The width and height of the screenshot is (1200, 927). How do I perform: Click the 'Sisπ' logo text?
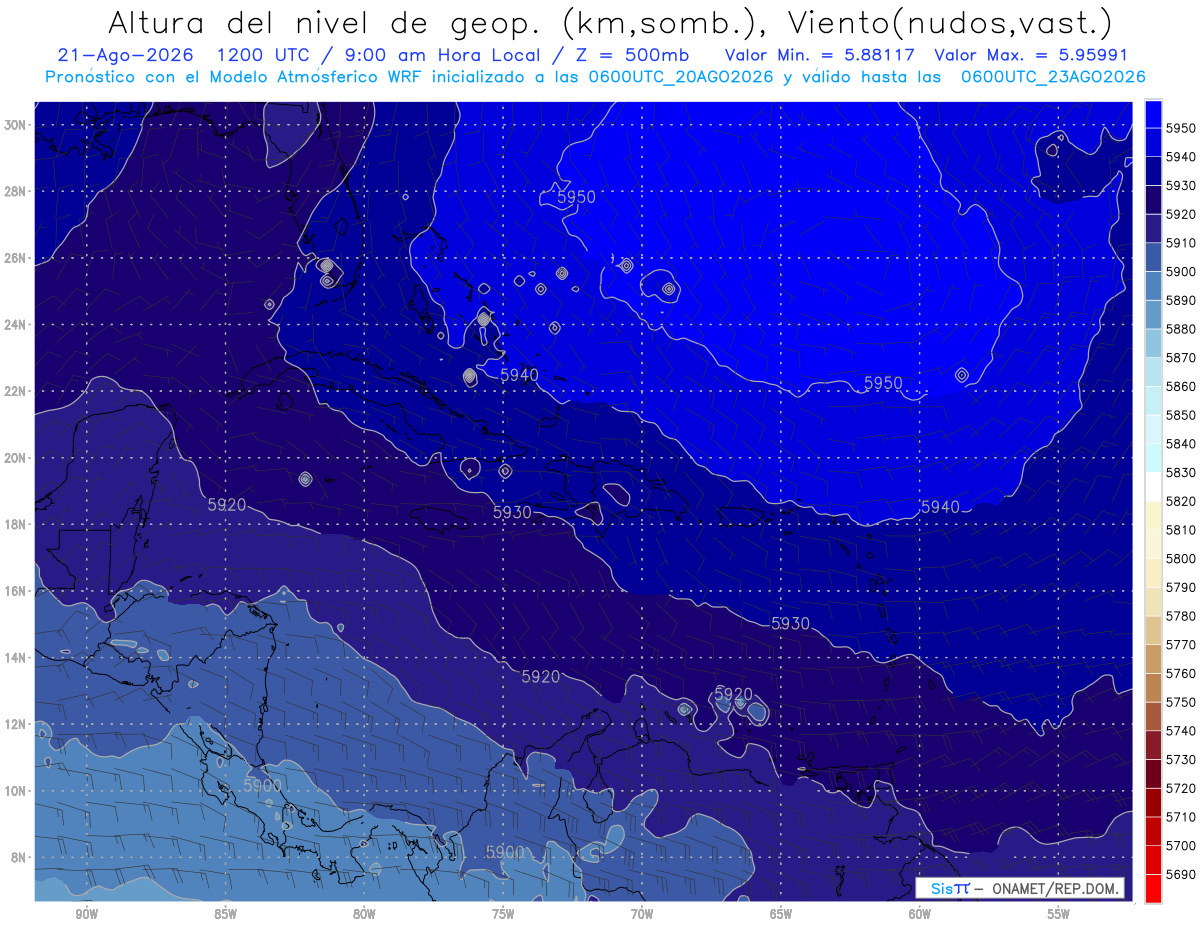(951, 888)
